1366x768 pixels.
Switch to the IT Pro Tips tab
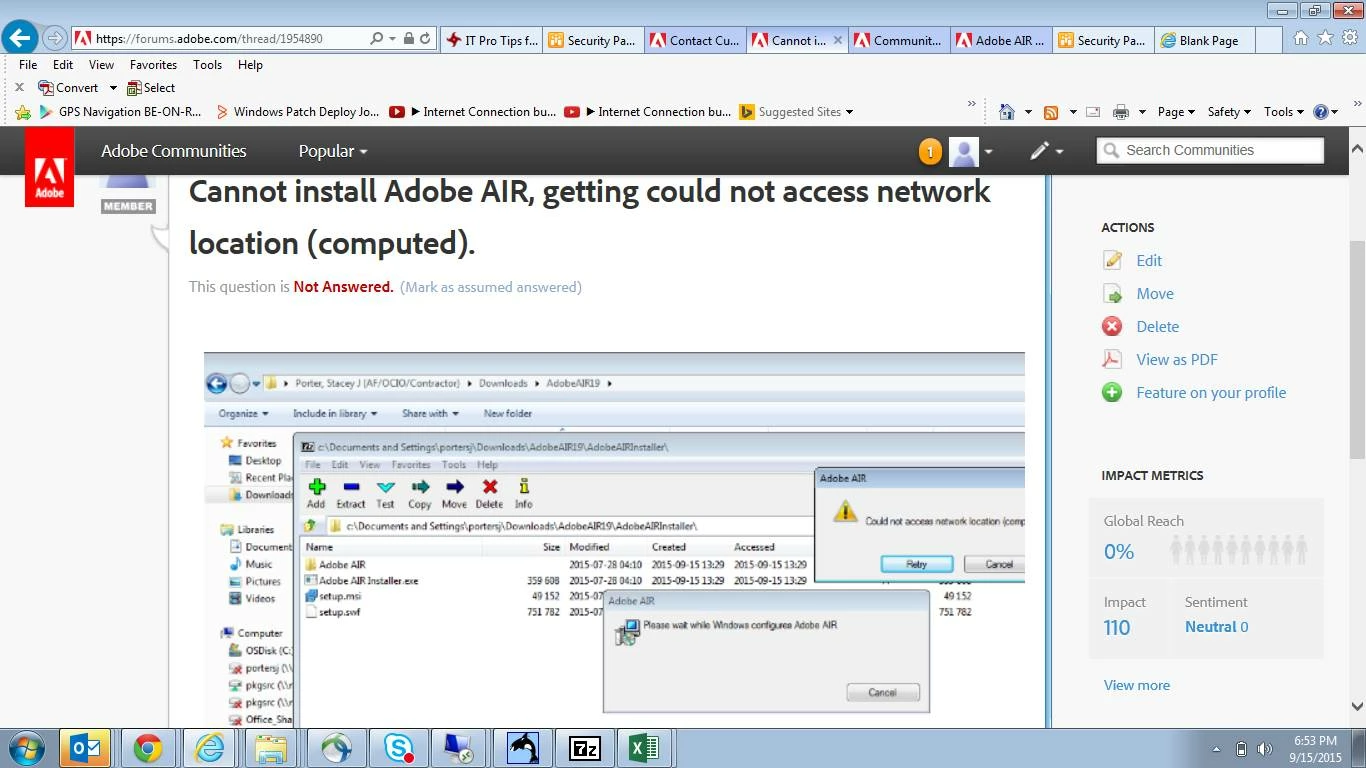tap(491, 40)
